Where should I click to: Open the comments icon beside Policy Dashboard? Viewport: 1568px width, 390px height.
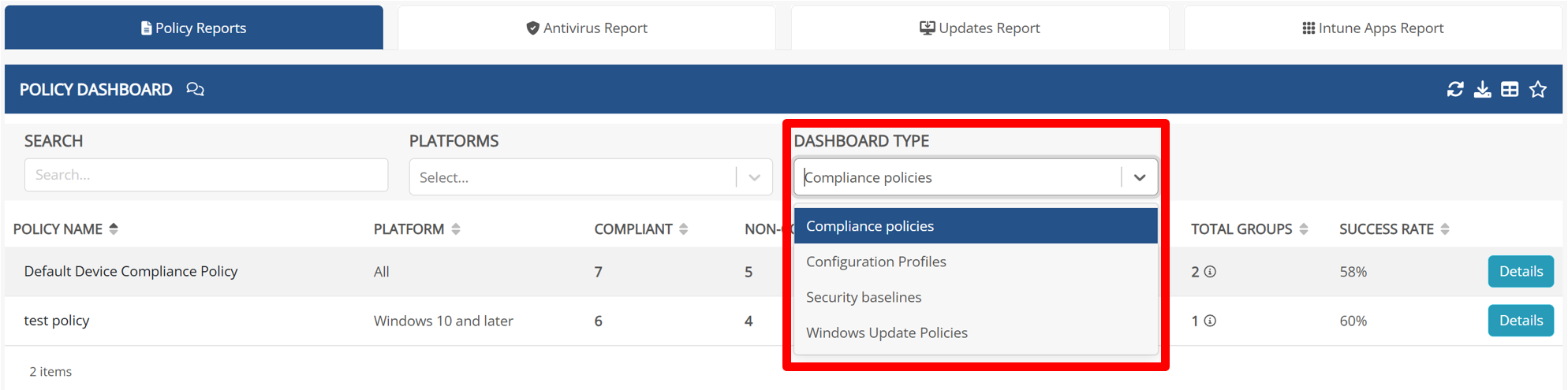[x=195, y=90]
